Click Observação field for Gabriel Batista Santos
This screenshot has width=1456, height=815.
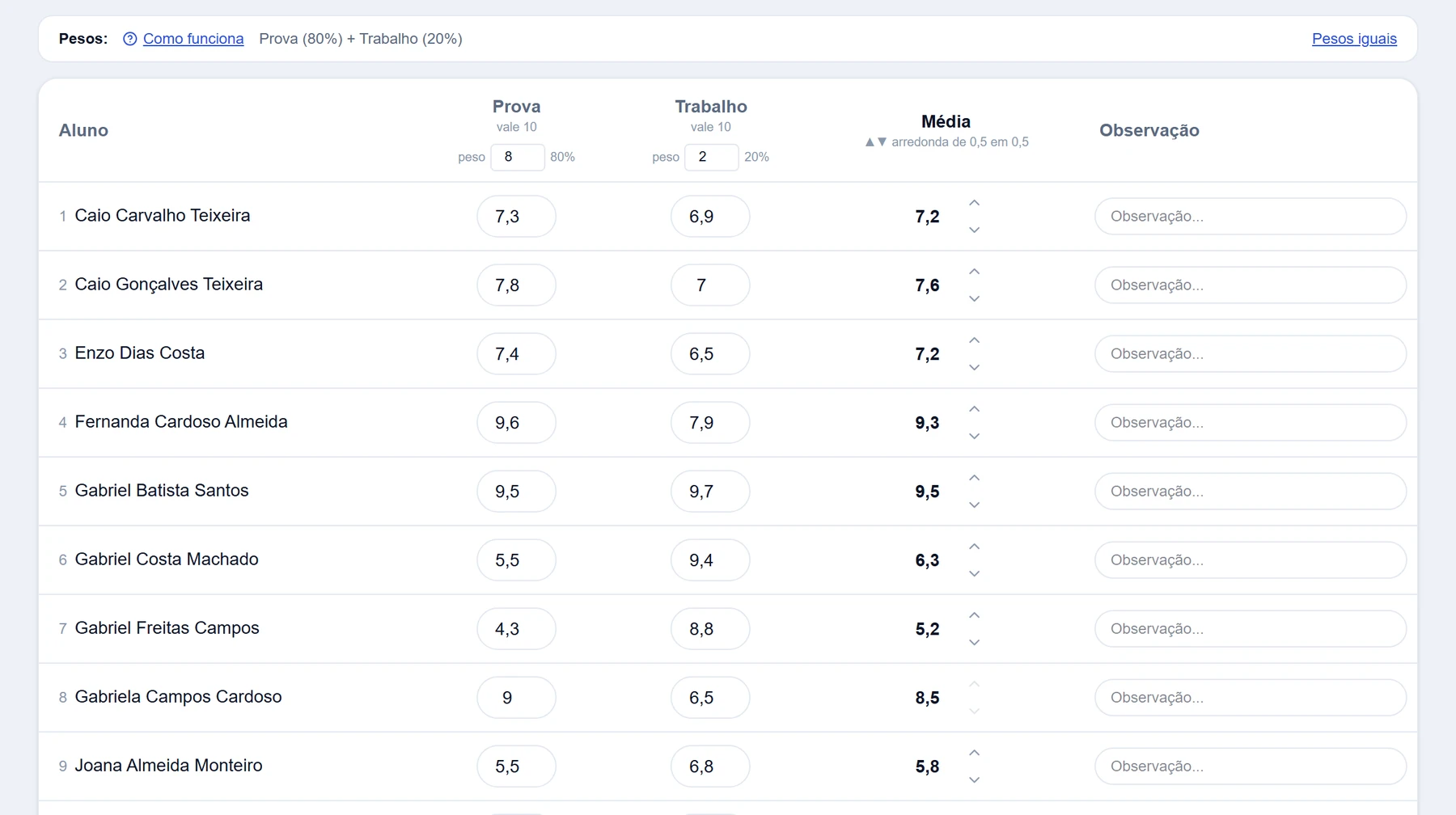pos(1251,492)
